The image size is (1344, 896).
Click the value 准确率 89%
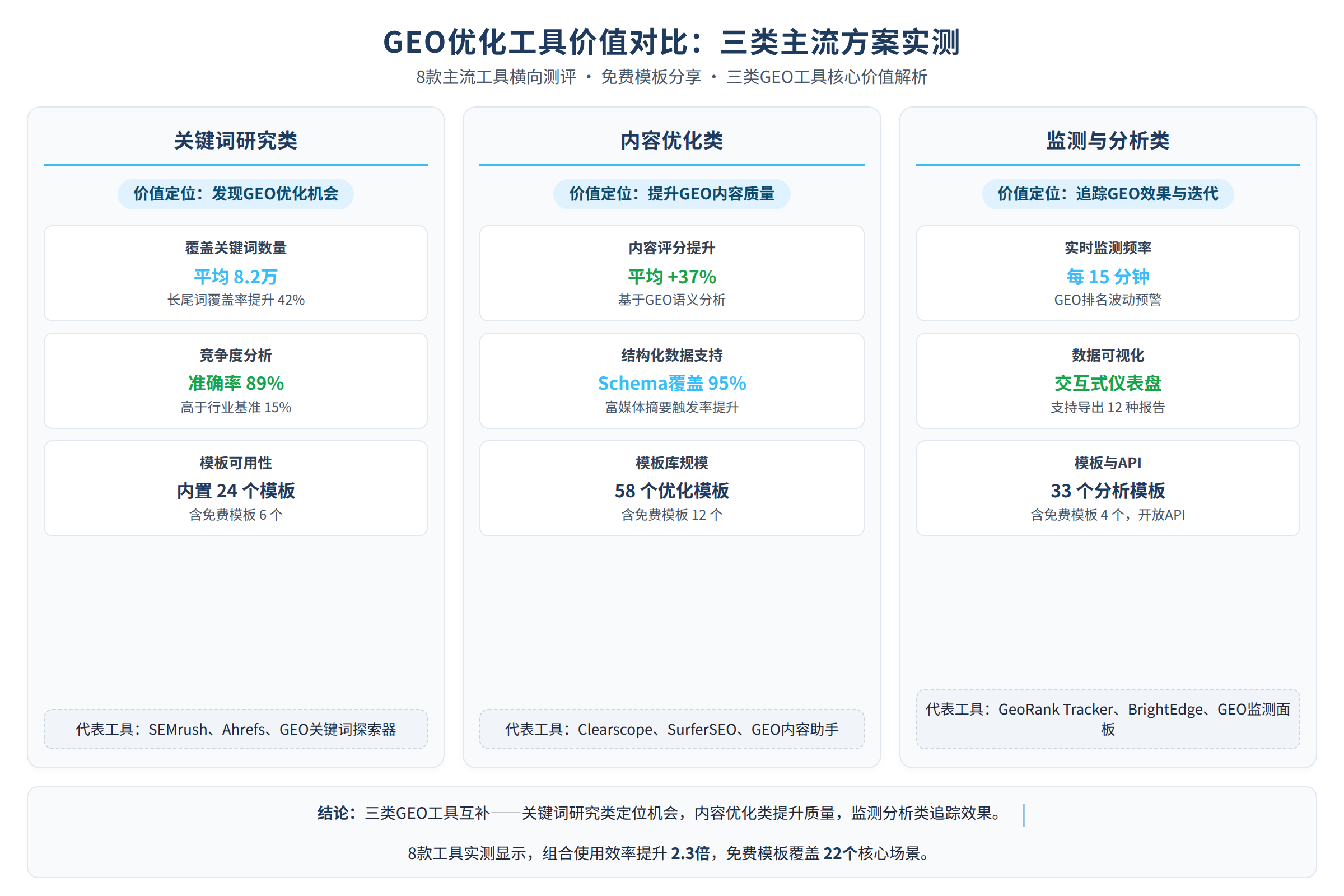click(x=235, y=384)
